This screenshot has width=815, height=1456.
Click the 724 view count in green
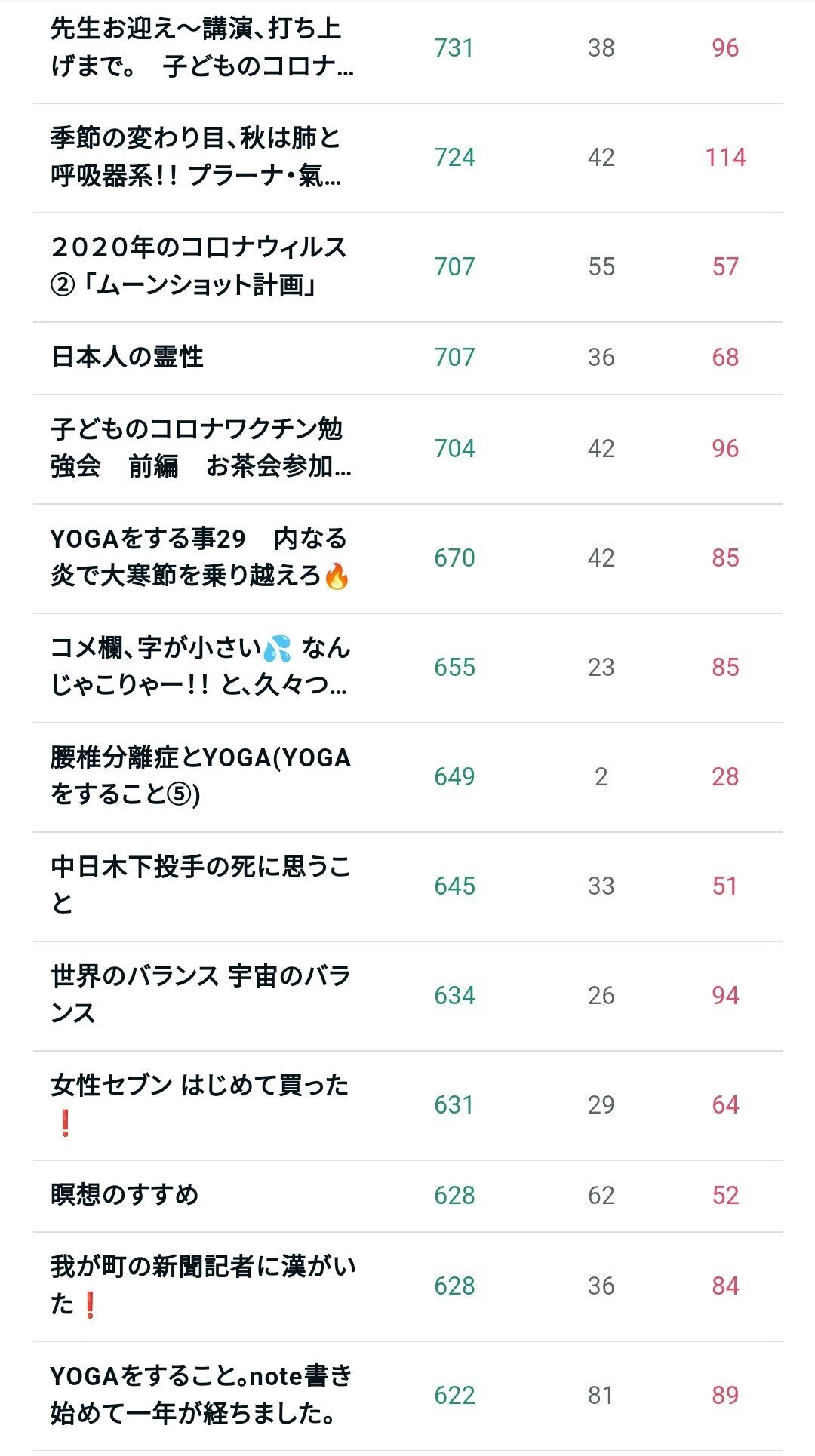pyautogui.click(x=454, y=157)
